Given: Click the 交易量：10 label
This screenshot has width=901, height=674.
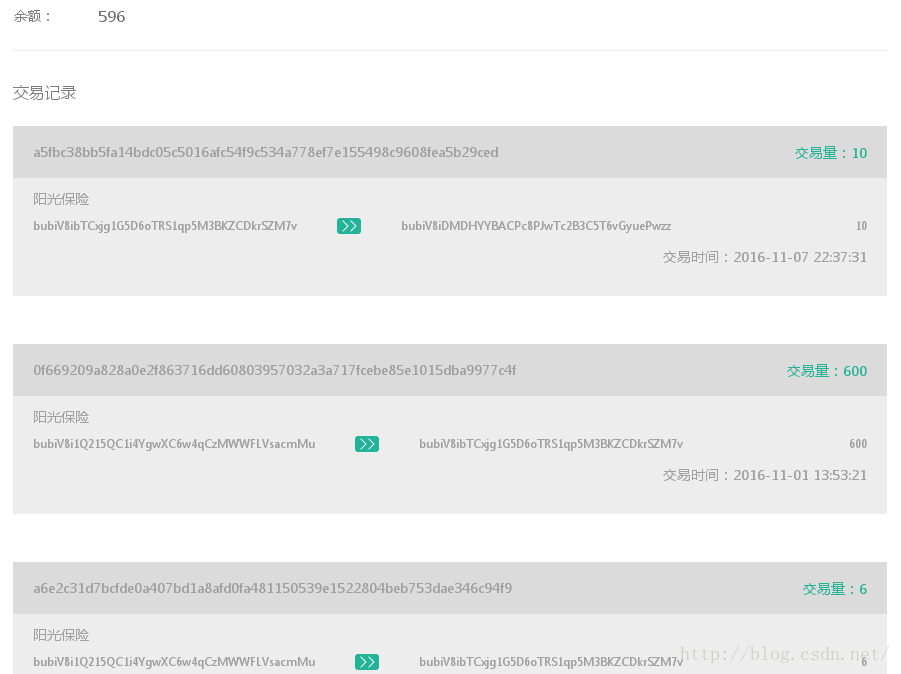Looking at the screenshot, I should (831, 153).
